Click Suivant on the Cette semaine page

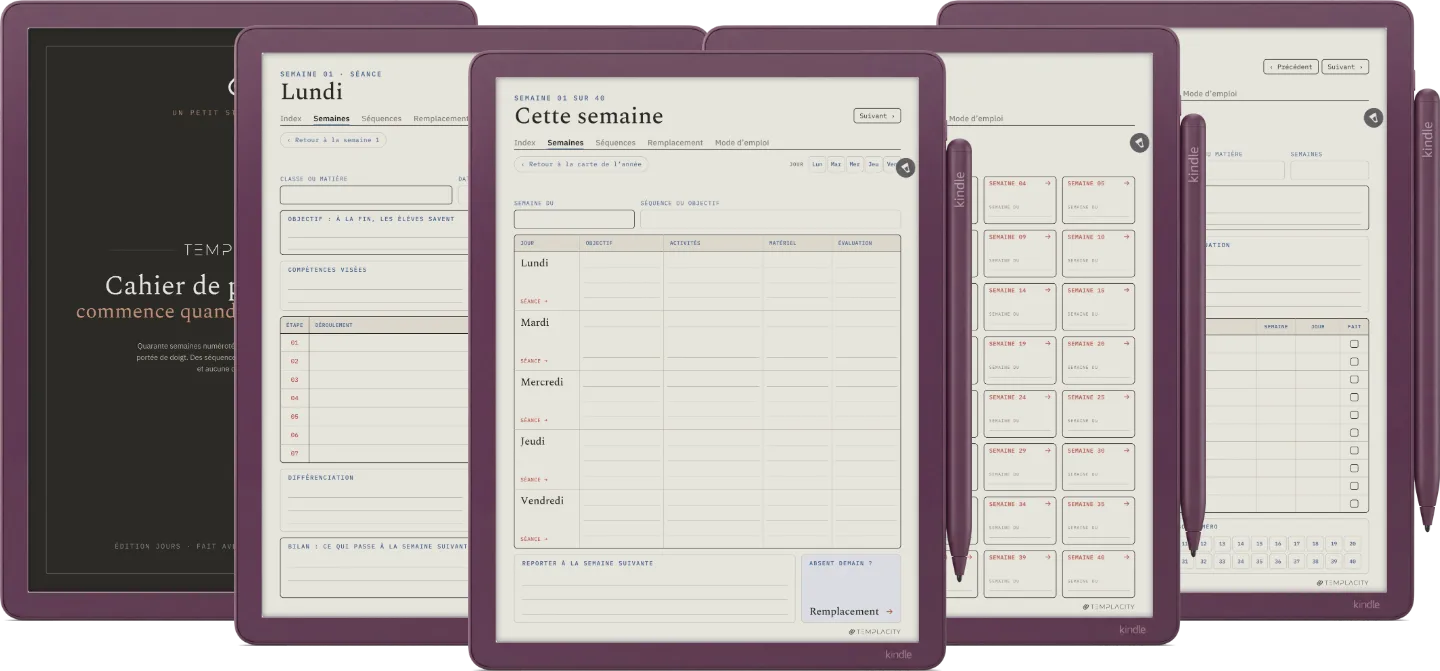(877, 116)
